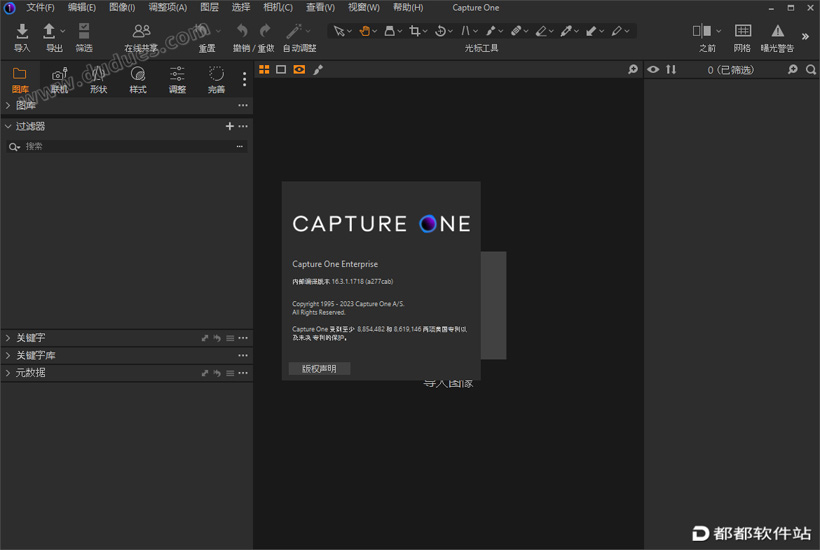The height and width of the screenshot is (550, 820).
Task: Toggle the Exposure Warning (曝光警告) triangle
Action: (778, 31)
